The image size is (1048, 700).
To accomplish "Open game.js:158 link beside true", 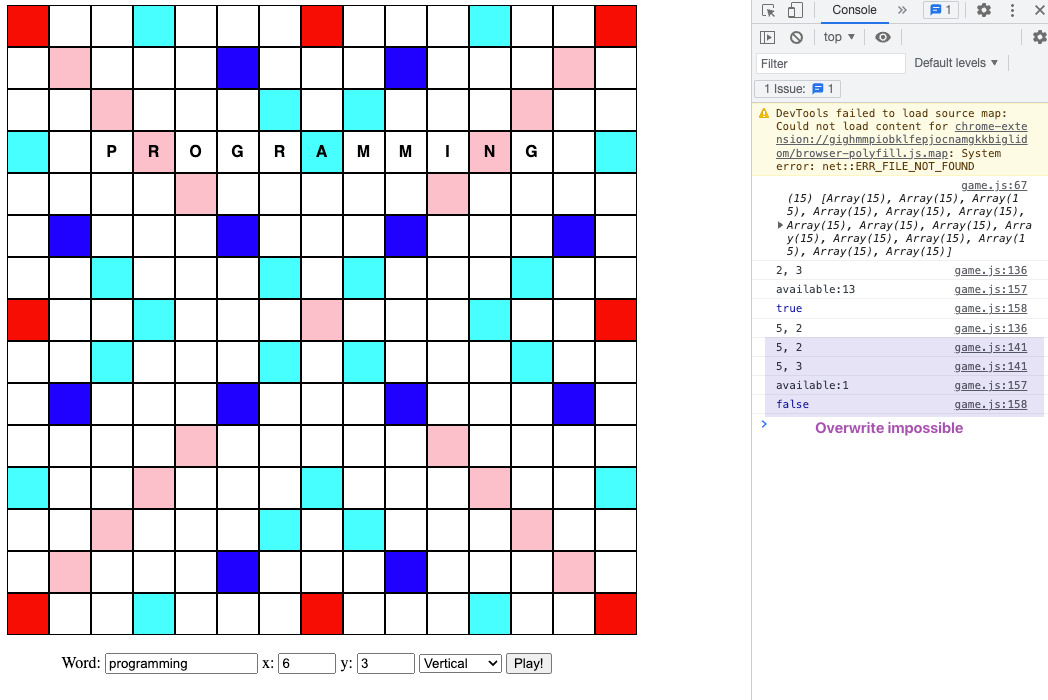I will pyautogui.click(x=991, y=308).
